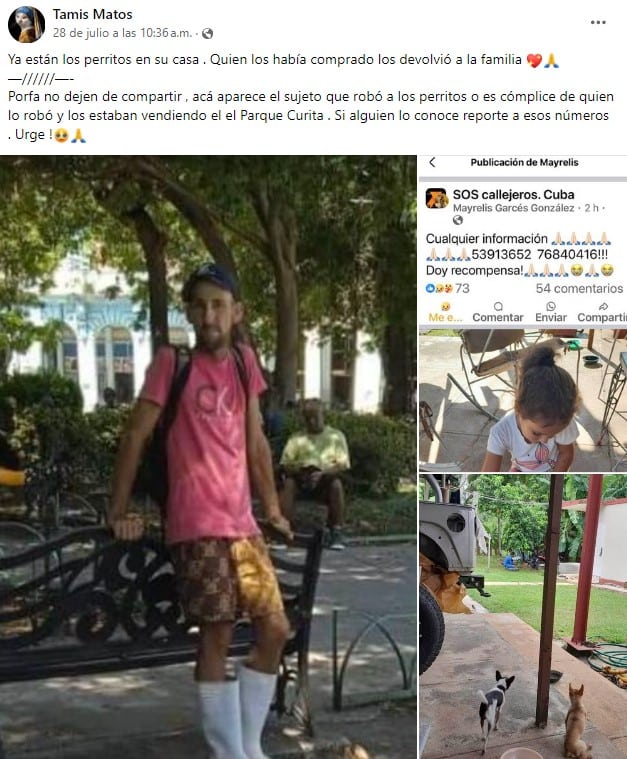The image size is (627, 759).
Task: Open the 28 de julio timestamp link
Action: pos(122,33)
